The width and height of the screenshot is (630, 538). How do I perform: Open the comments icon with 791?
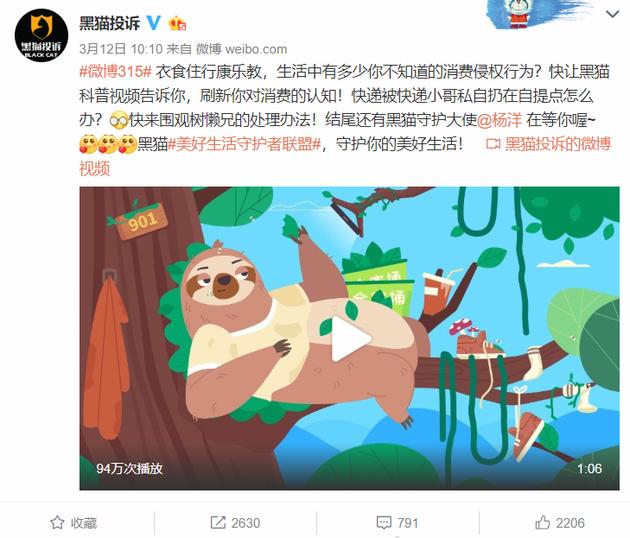384,523
